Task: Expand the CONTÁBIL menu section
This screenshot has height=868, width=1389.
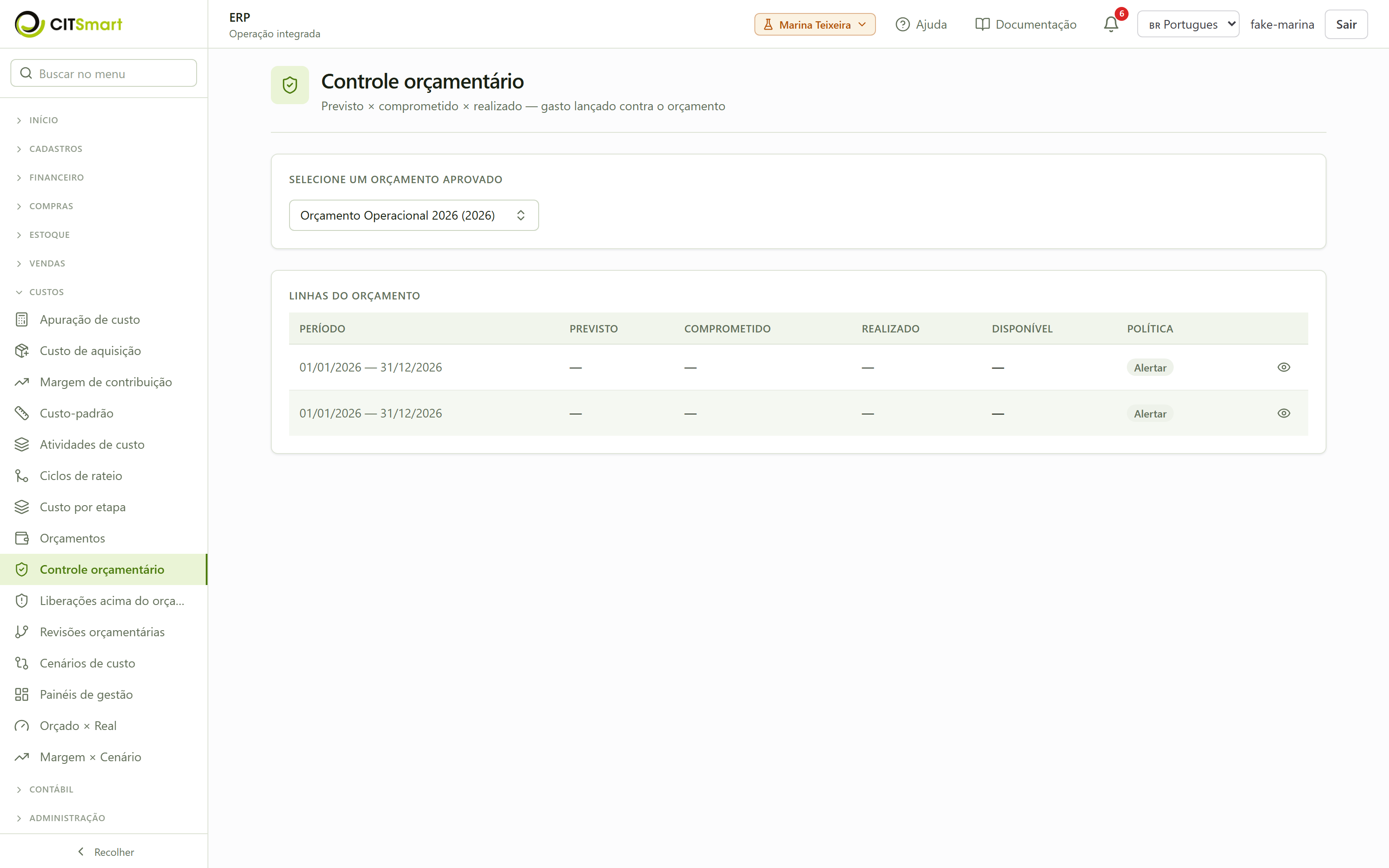Action: (51, 789)
